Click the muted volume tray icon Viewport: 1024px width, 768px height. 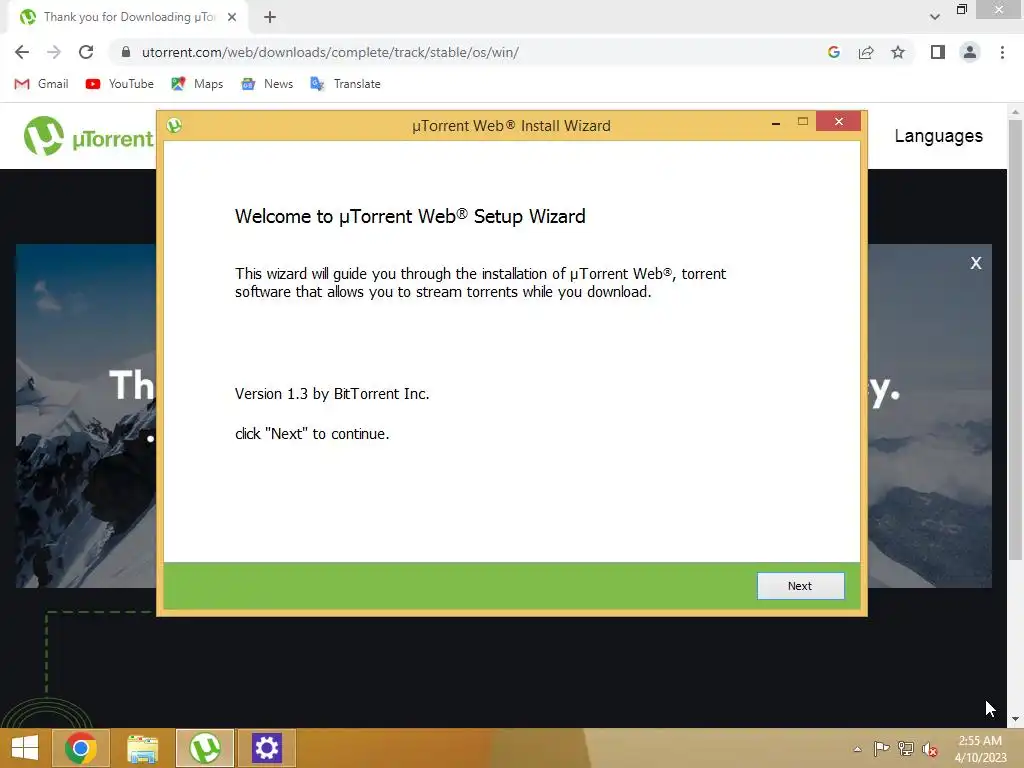coord(930,749)
